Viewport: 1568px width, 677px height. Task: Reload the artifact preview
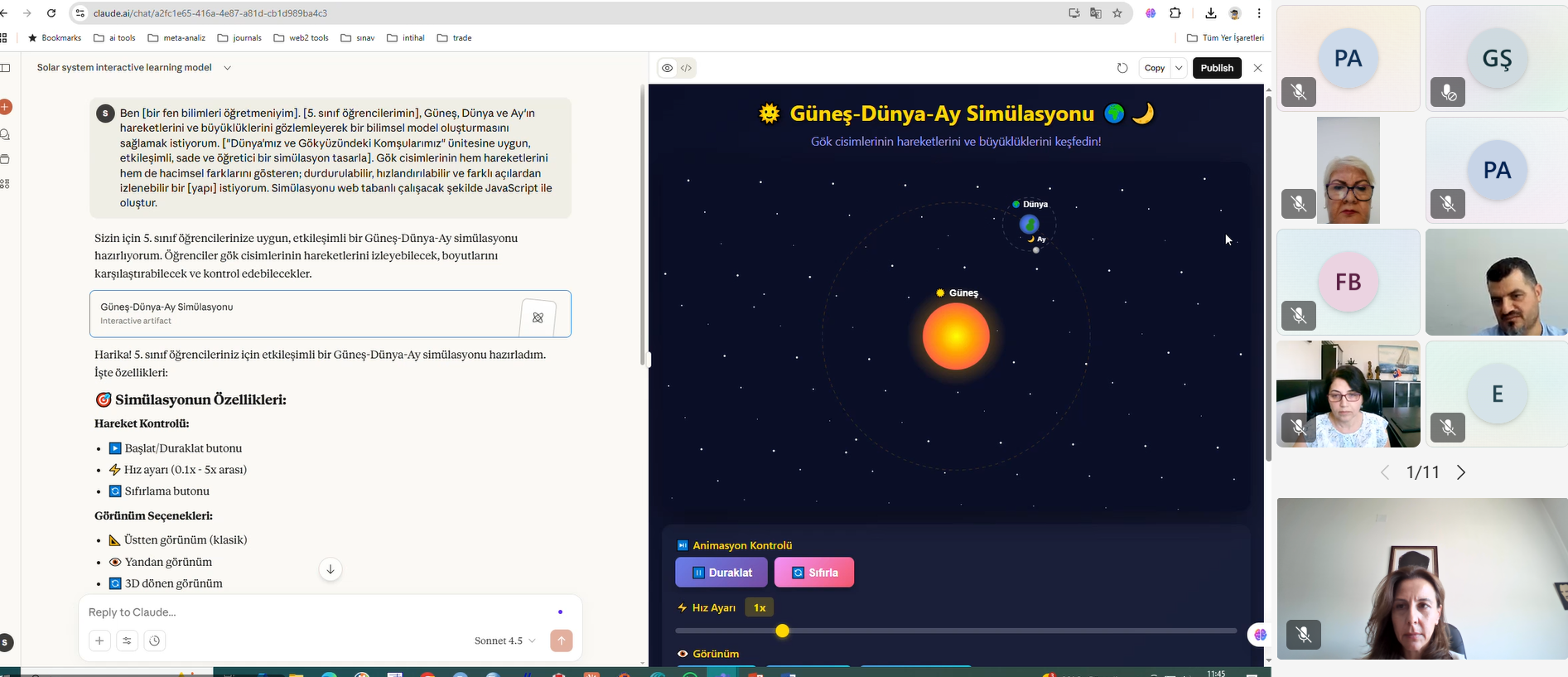coord(1122,68)
